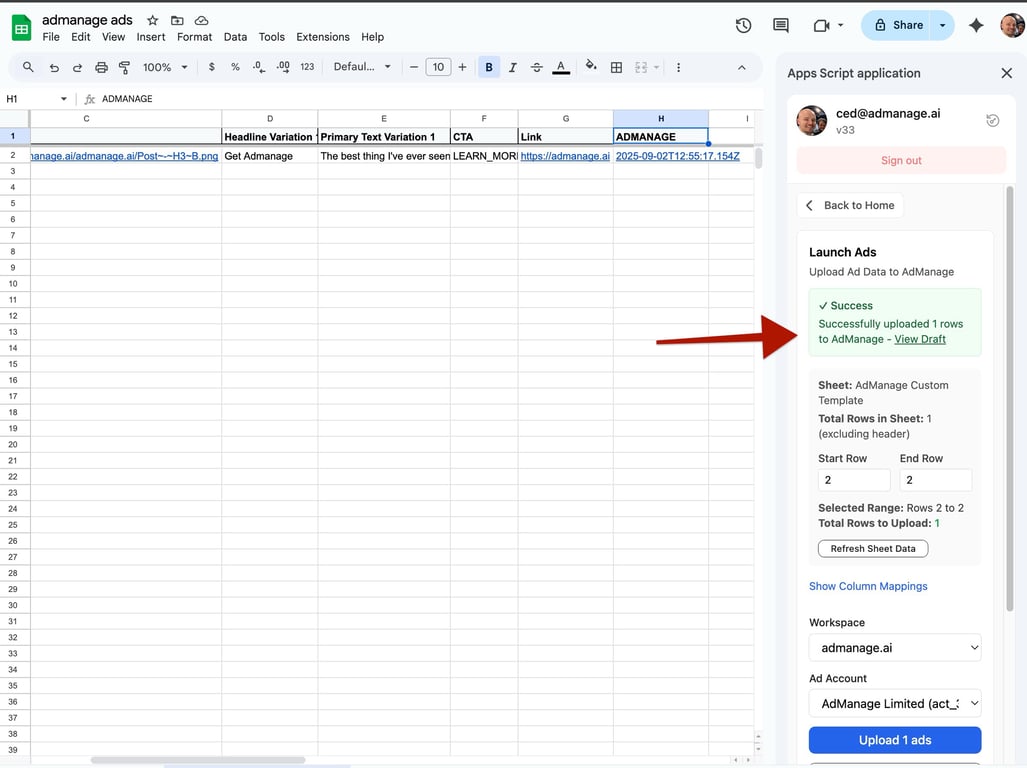Open the Insert menu

click(x=151, y=37)
